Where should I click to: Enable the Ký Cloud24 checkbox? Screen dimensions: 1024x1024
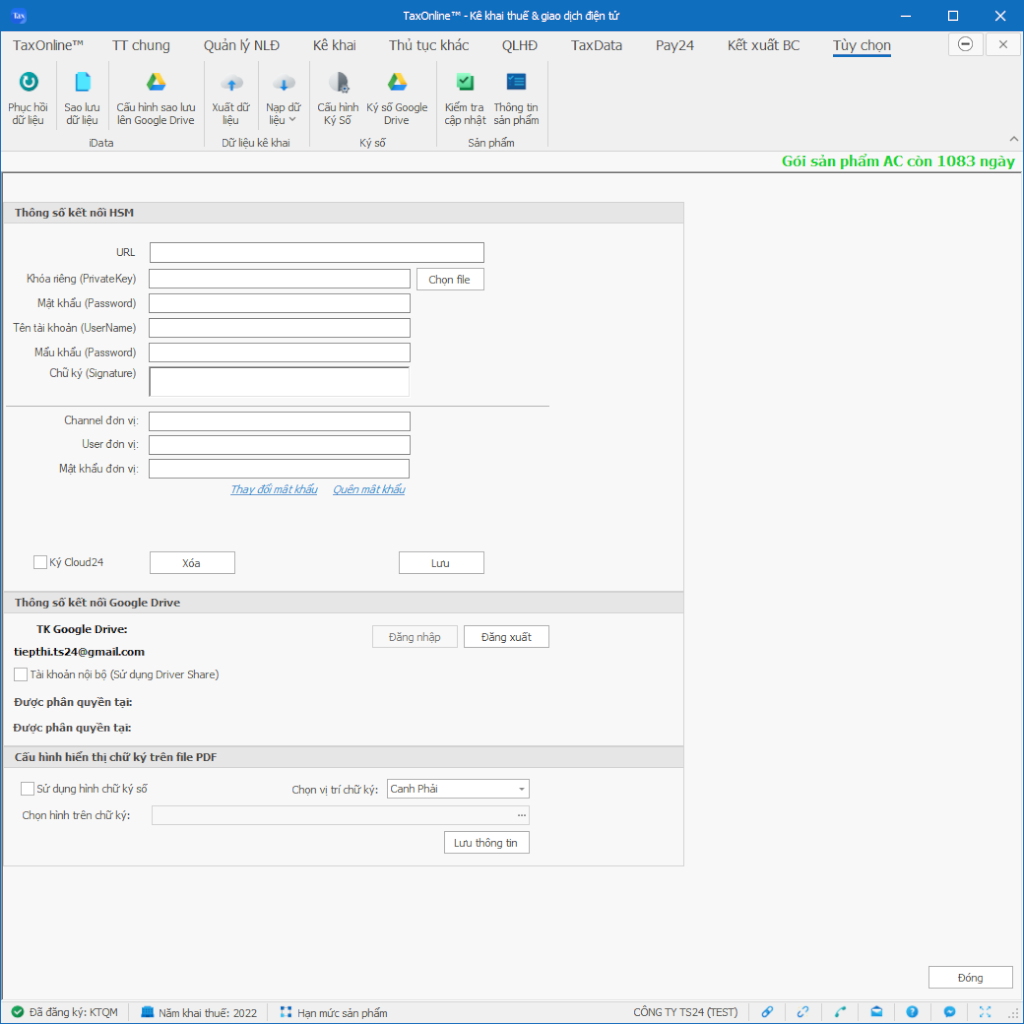41,563
